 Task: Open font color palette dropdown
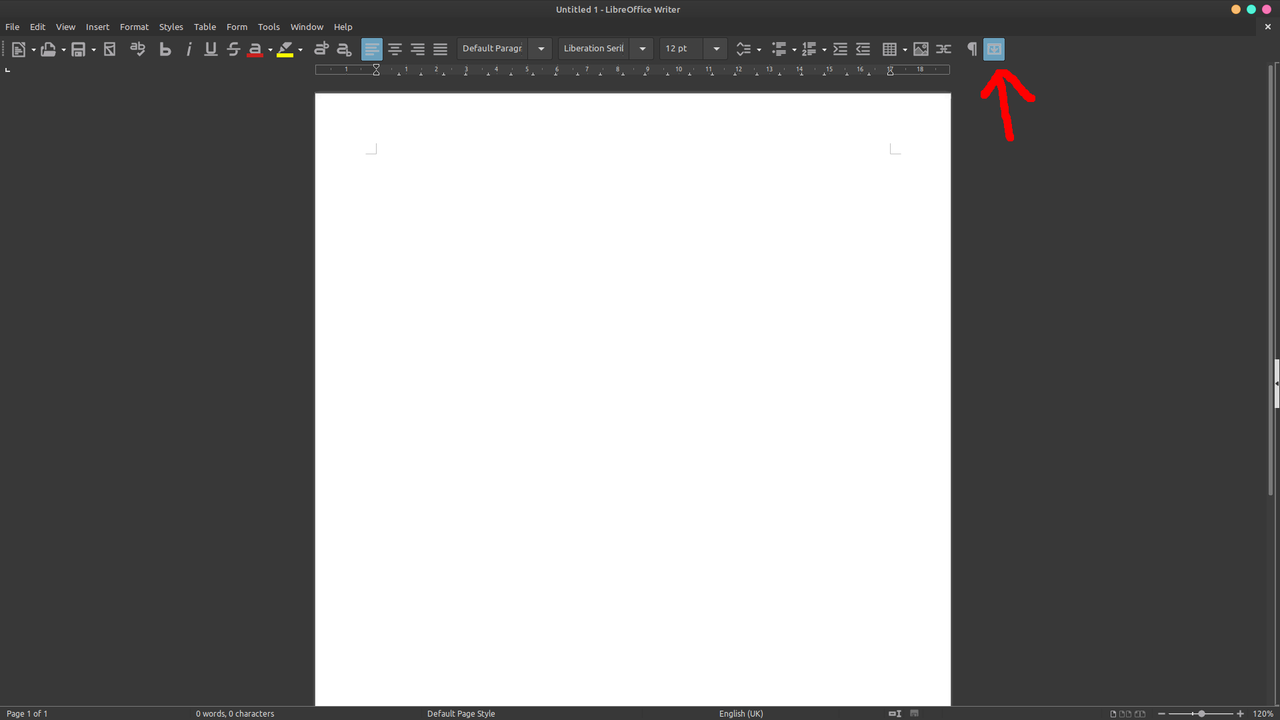pos(270,50)
